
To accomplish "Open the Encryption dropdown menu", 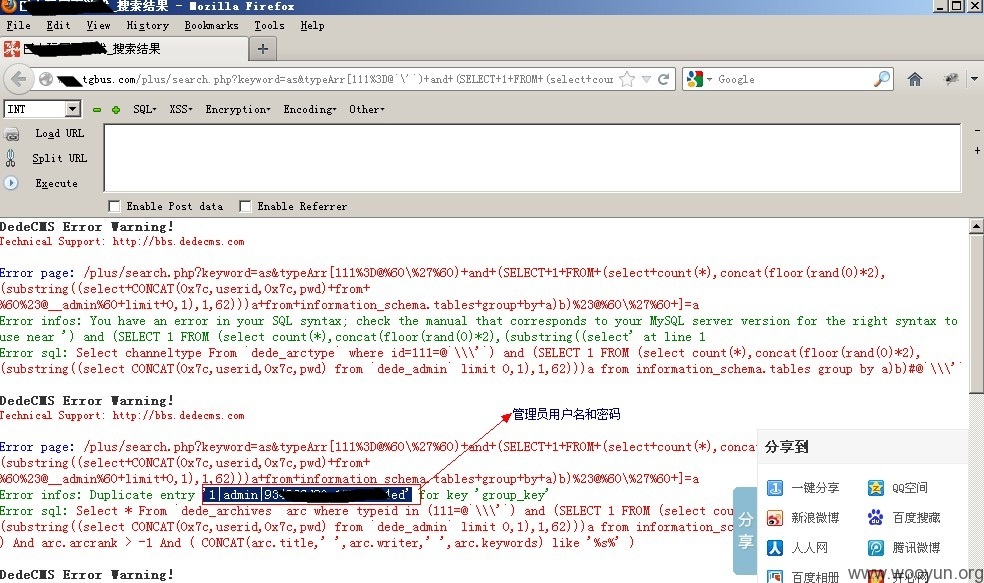I will point(238,109).
